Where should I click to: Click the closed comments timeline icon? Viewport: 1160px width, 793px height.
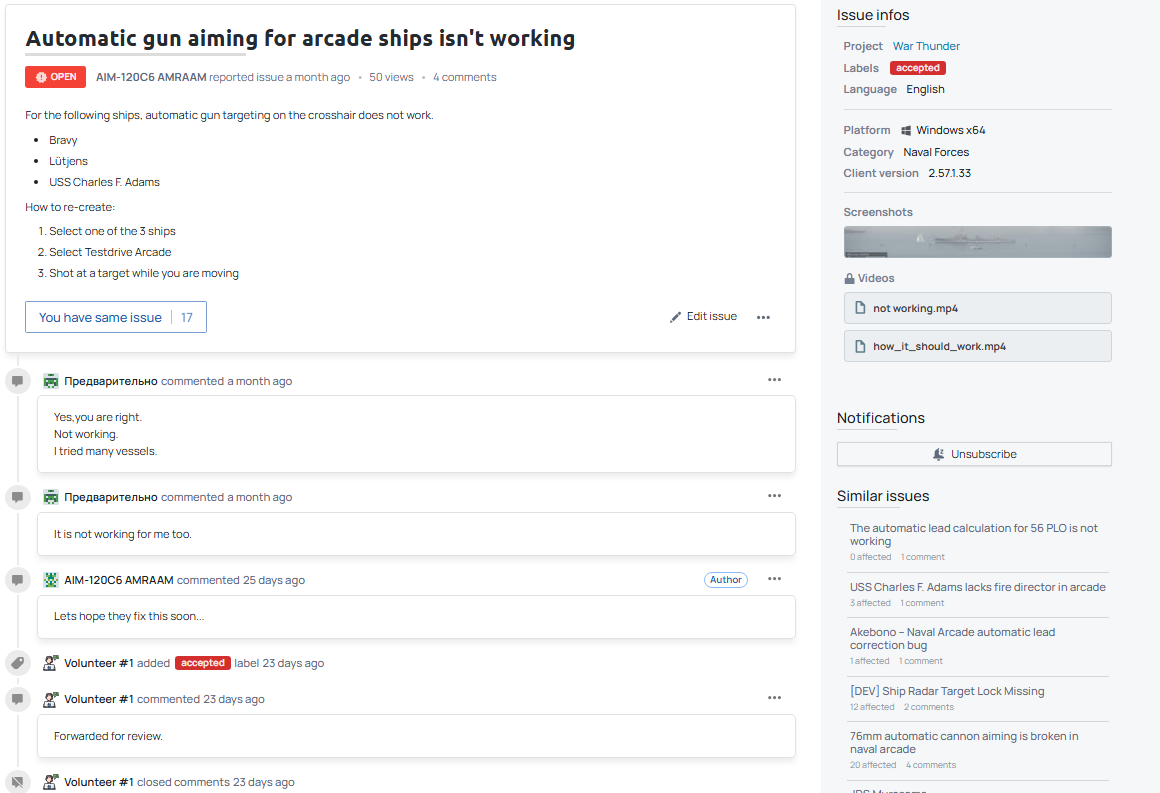18,782
